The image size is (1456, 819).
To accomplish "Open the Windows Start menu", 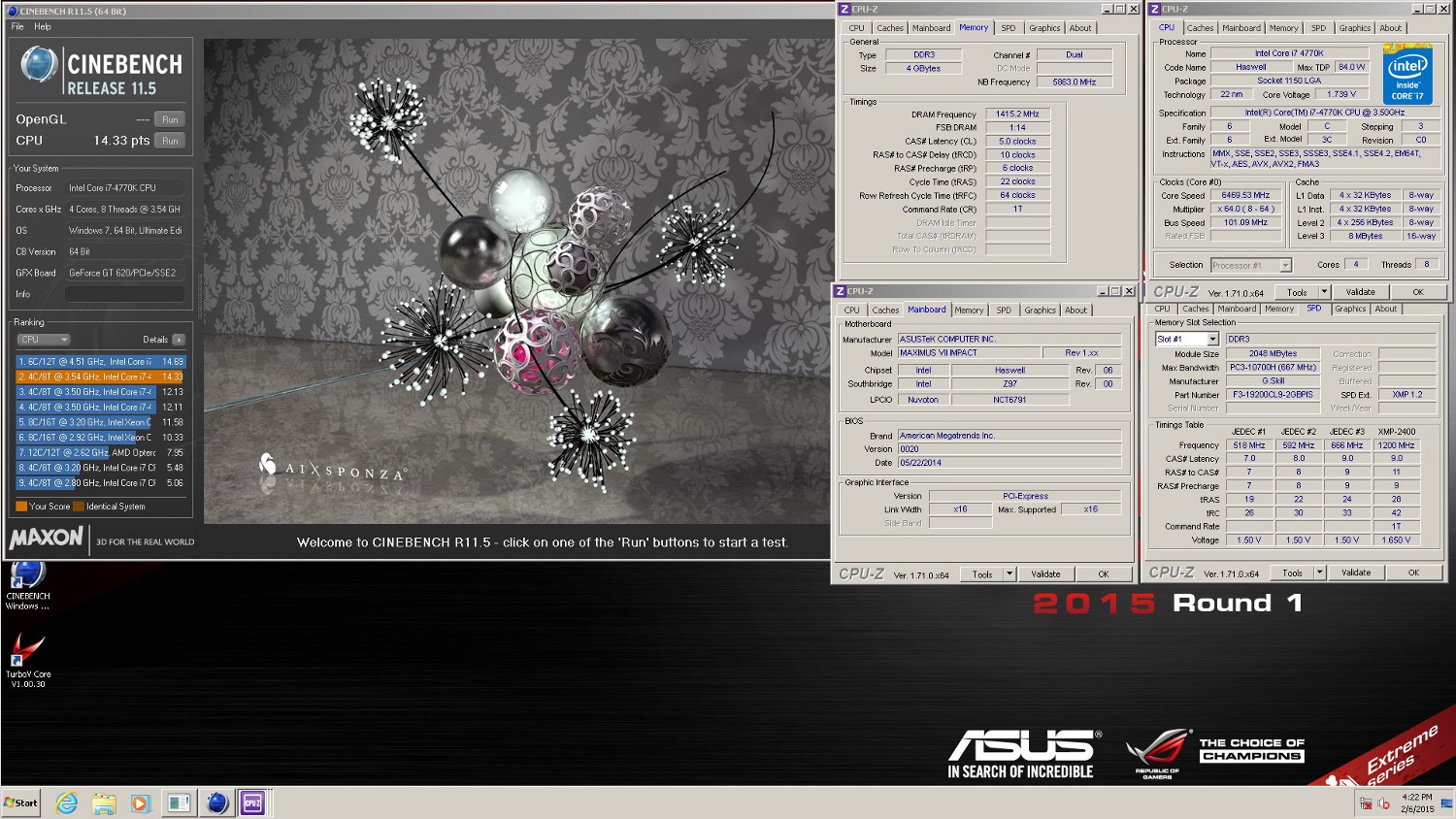I will pos(20,803).
